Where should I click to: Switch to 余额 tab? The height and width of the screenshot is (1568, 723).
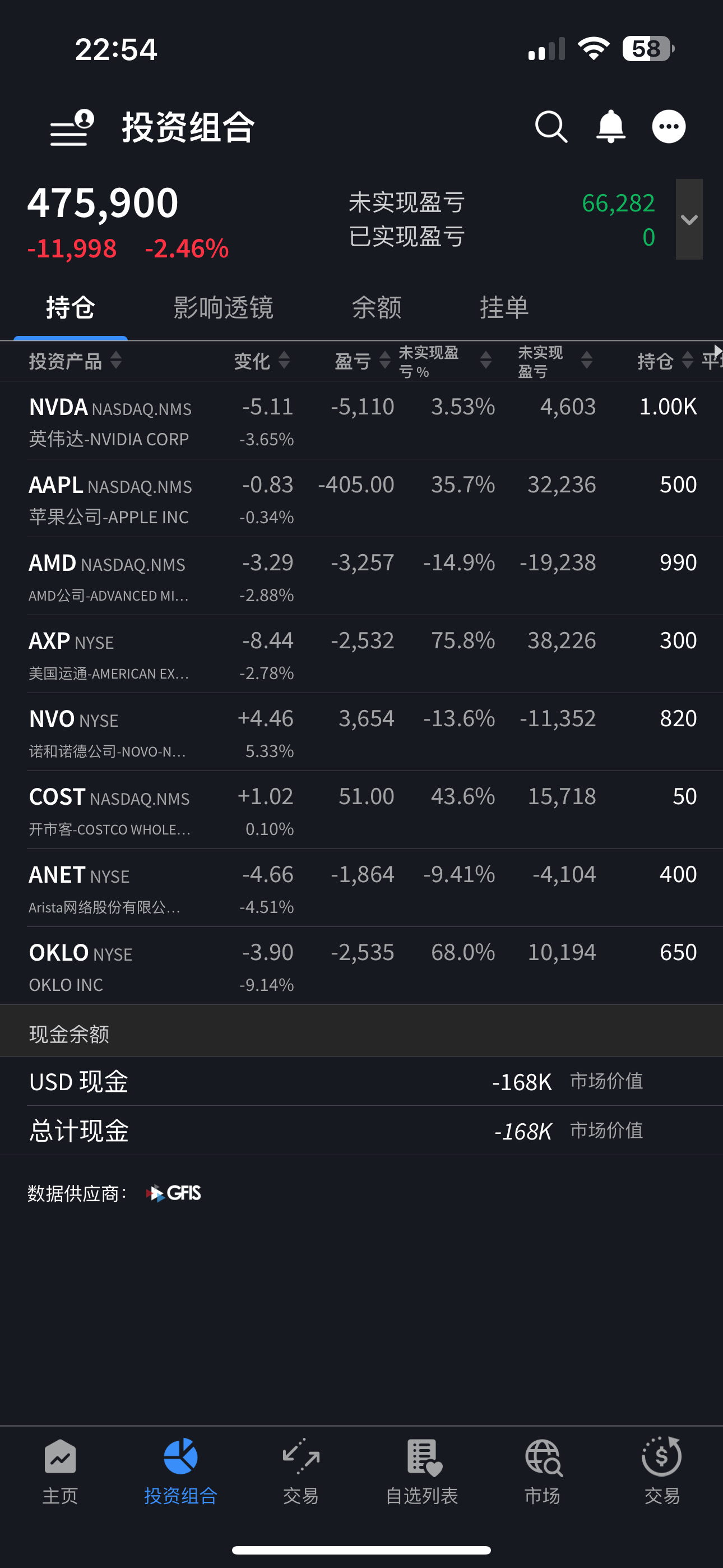pos(377,307)
